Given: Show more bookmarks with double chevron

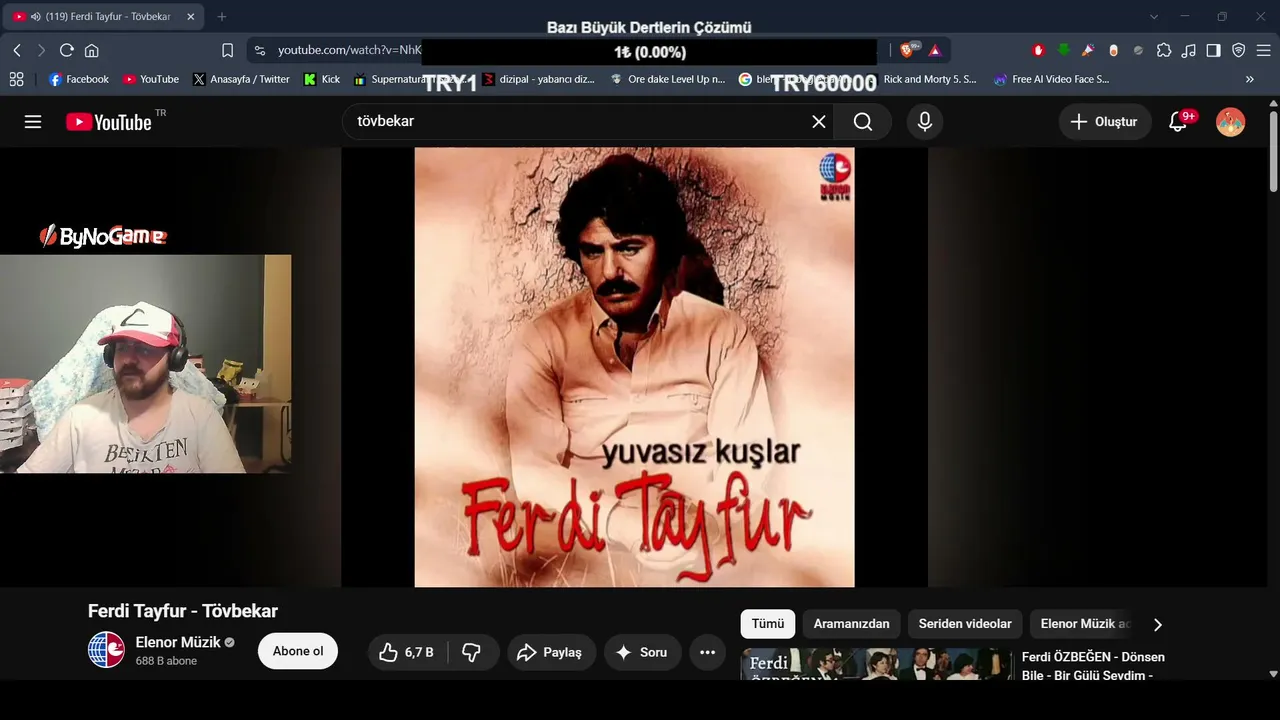Looking at the screenshot, I should 1249,79.
